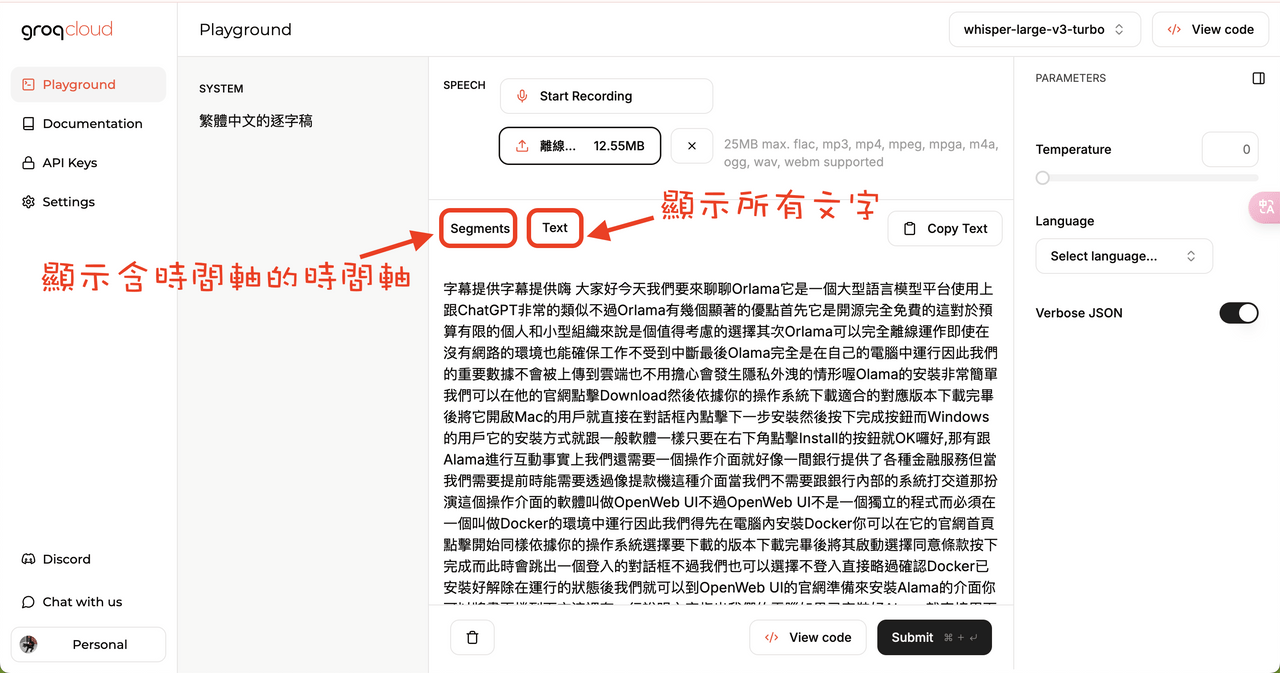Image resolution: width=1280 pixels, height=673 pixels.
Task: Click View code button beside Submit
Action: click(808, 637)
